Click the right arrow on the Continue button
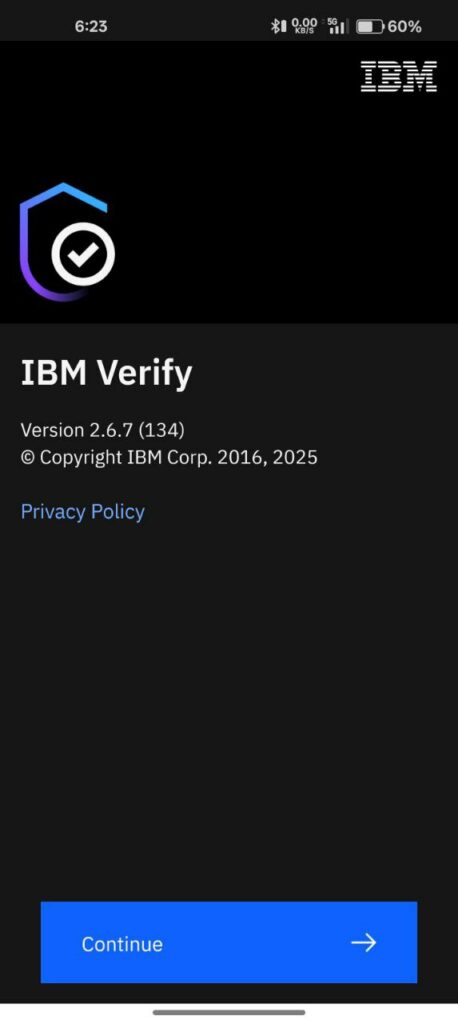The image size is (458, 1024). tap(363, 942)
